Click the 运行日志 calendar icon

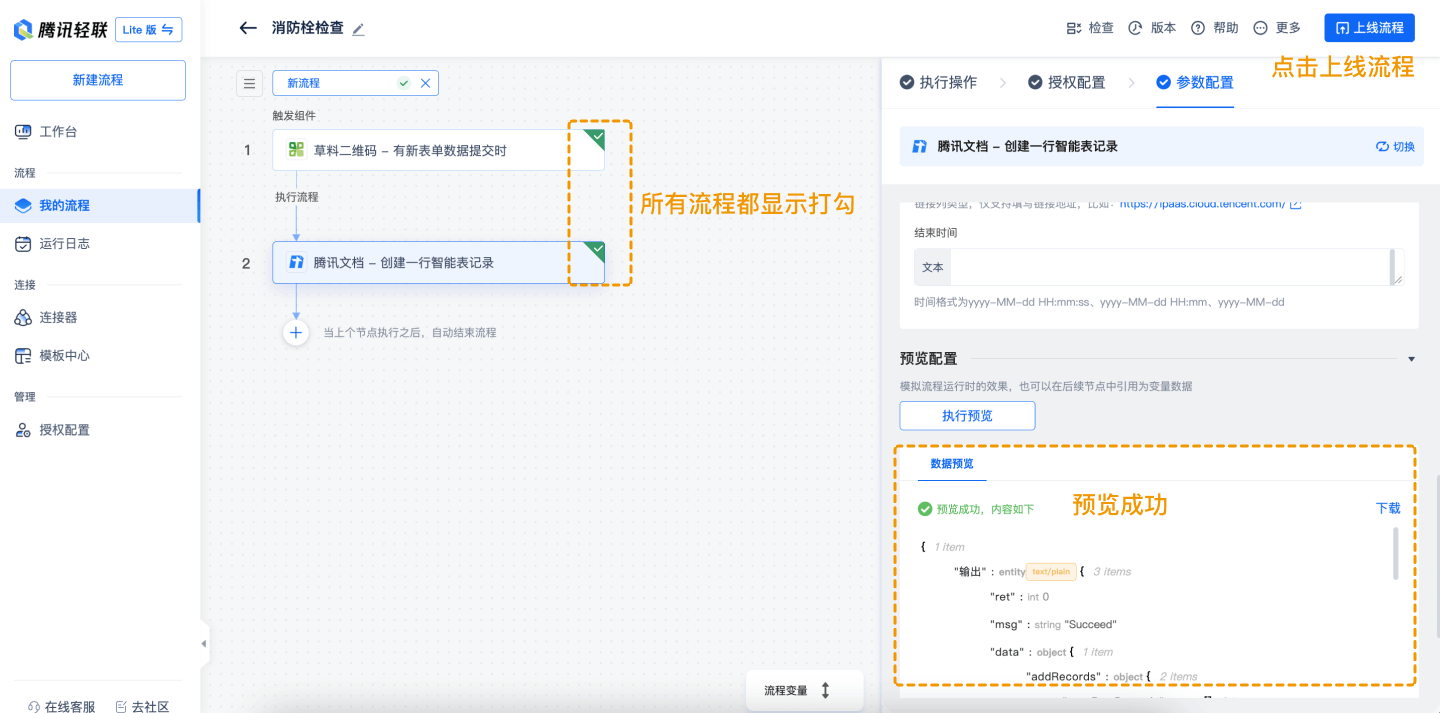[23, 243]
